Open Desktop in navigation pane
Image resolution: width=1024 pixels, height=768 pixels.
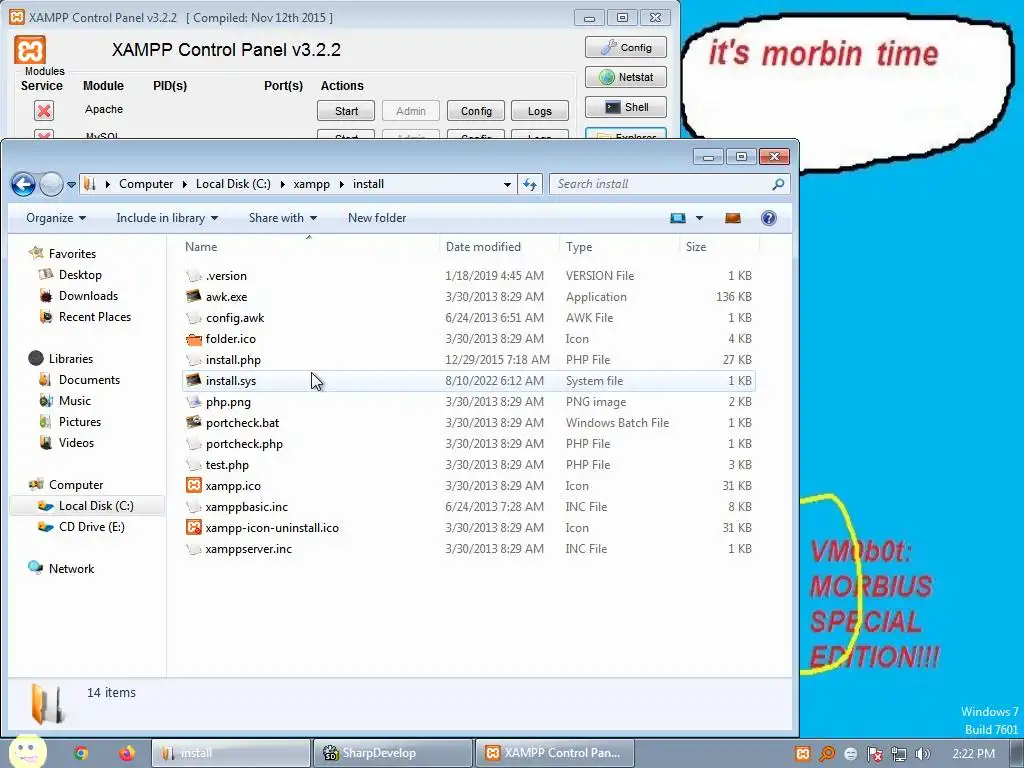80,275
